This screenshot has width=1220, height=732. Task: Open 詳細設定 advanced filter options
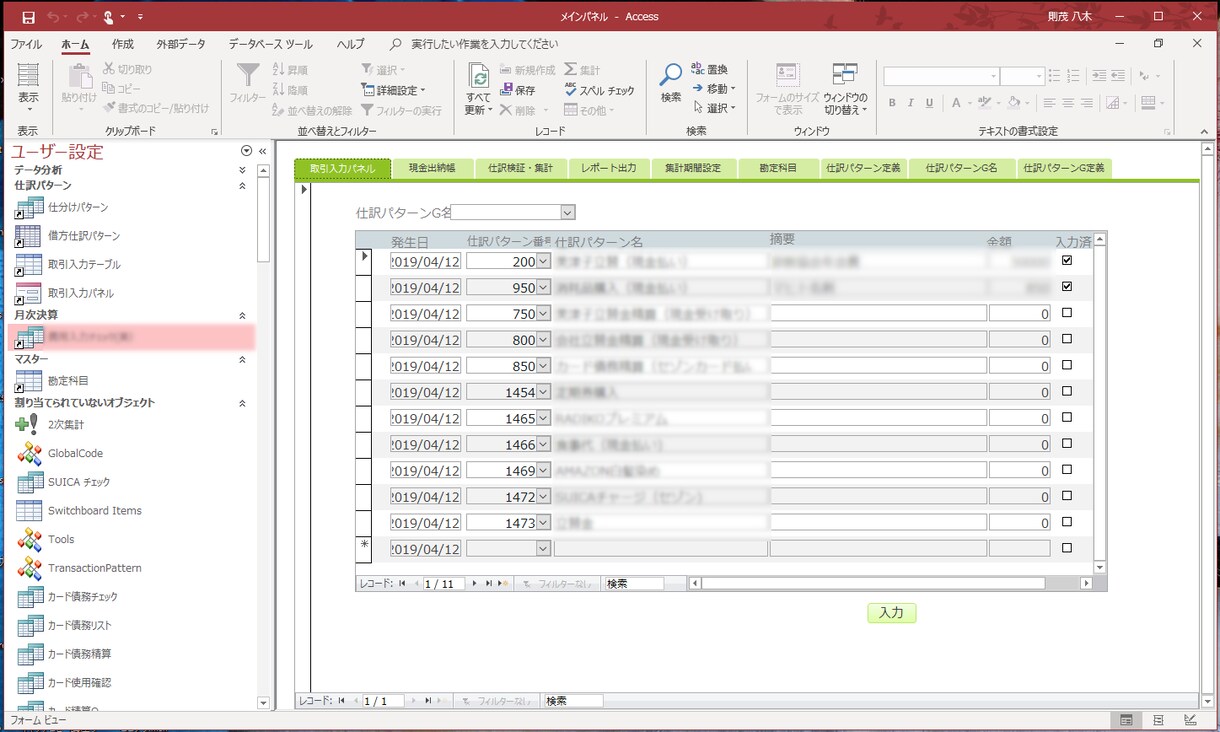point(393,90)
